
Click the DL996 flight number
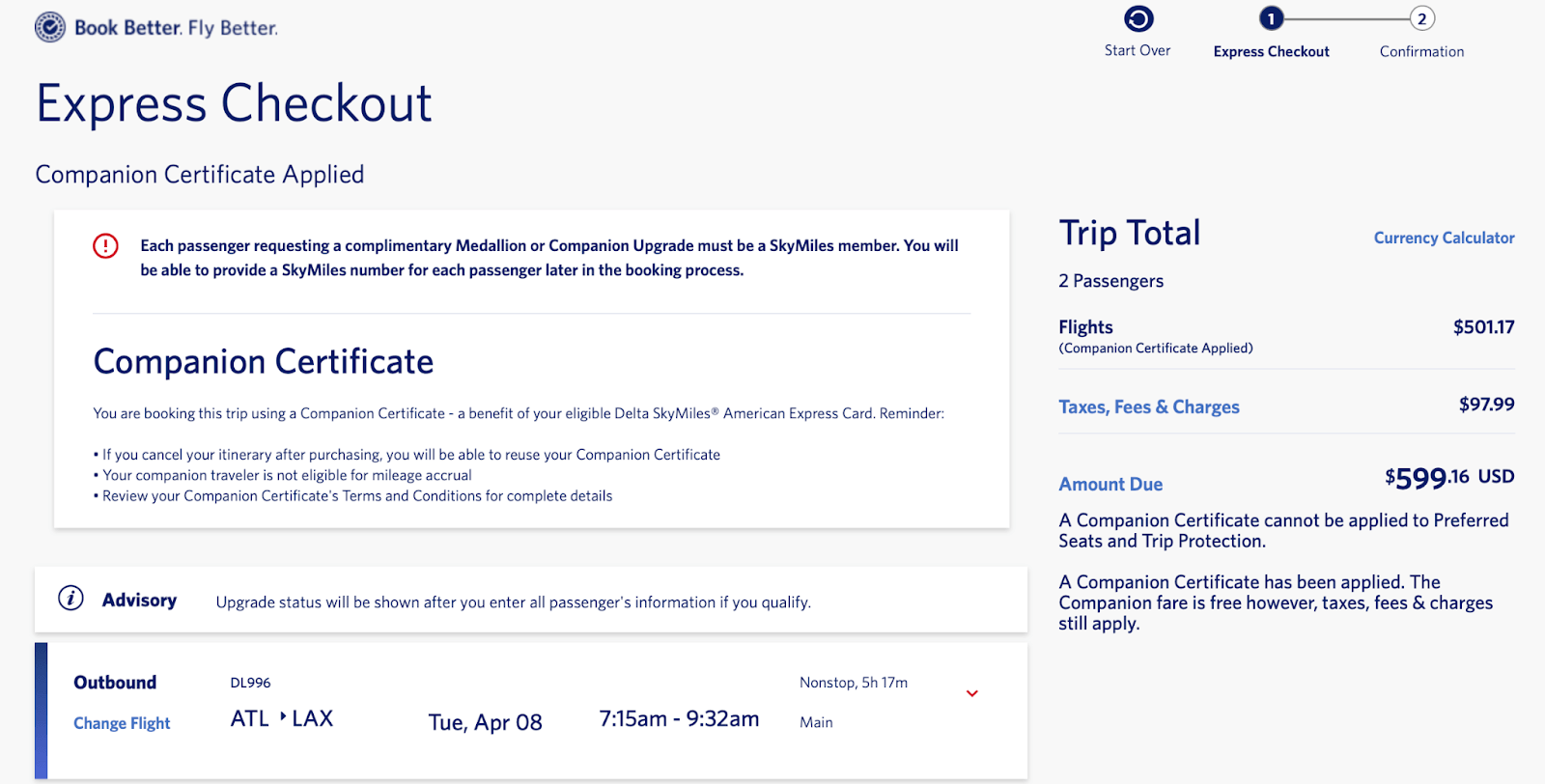[x=250, y=683]
